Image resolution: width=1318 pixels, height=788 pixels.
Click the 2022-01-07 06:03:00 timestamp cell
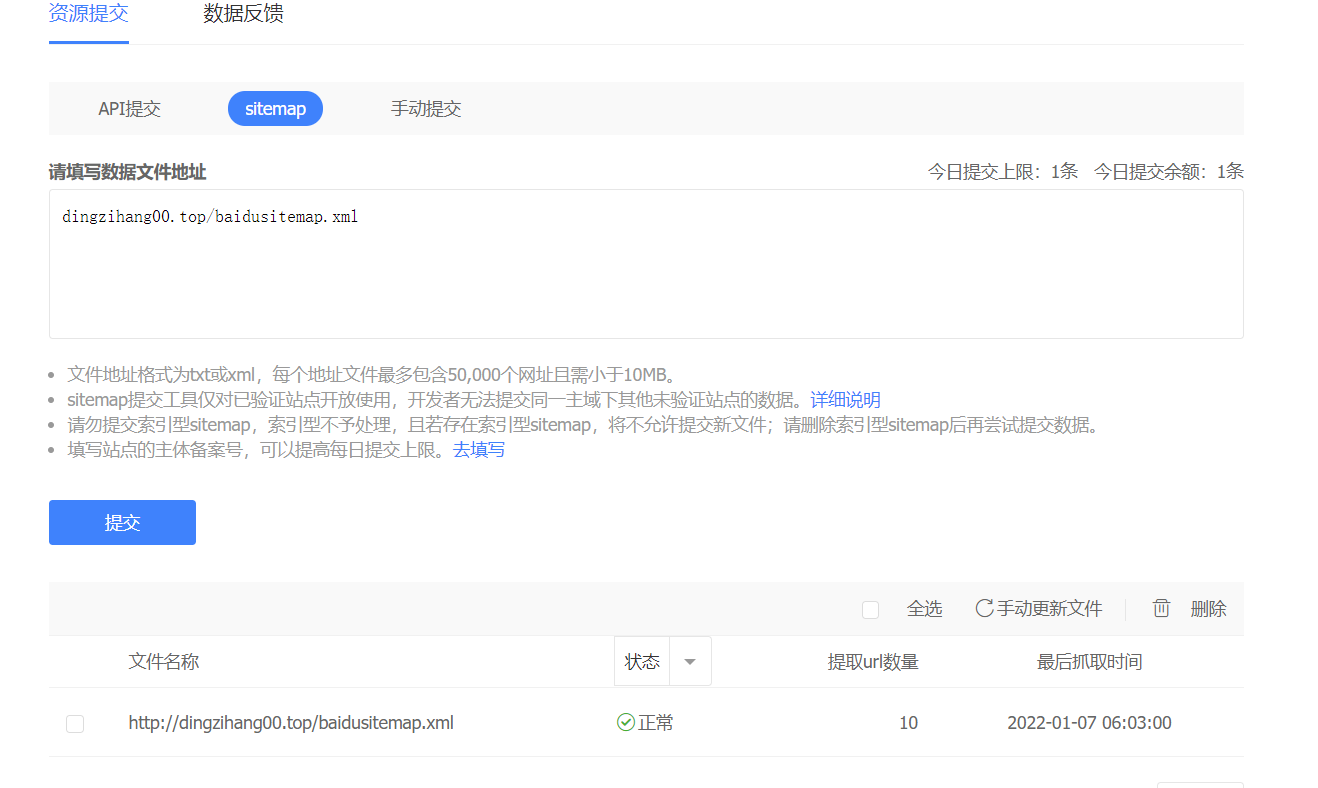click(1089, 723)
